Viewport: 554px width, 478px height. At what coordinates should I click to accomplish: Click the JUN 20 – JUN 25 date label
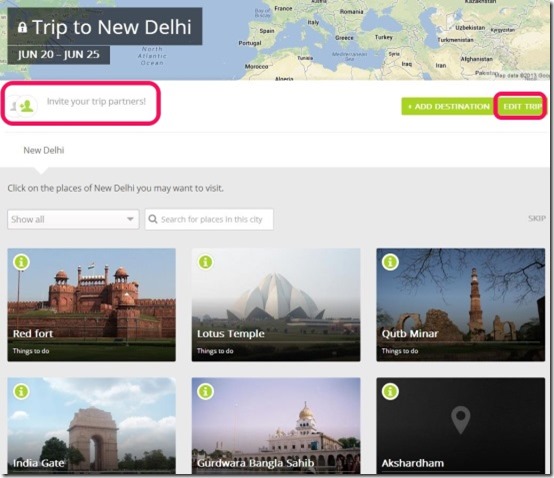59,55
